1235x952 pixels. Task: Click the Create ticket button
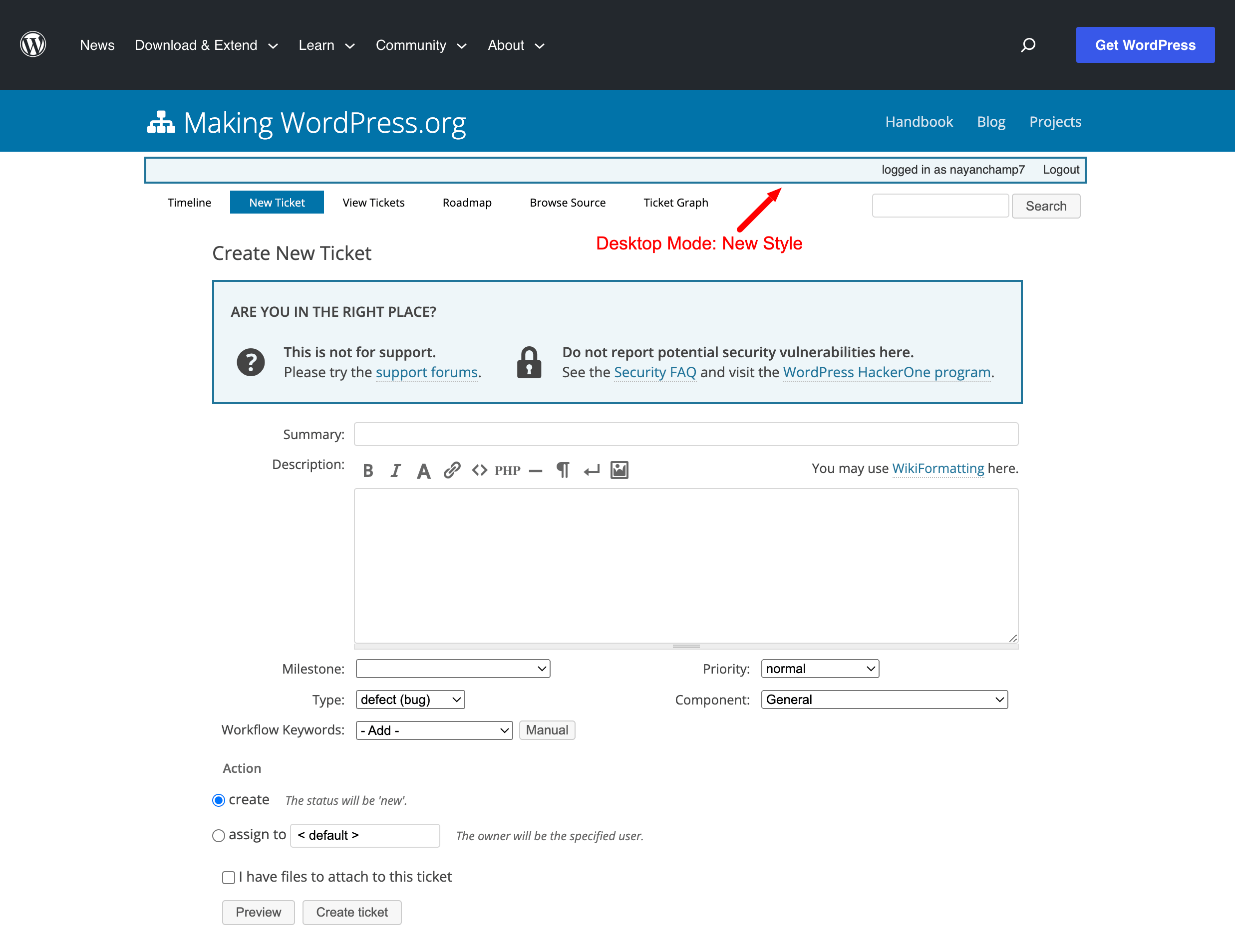[x=352, y=913]
